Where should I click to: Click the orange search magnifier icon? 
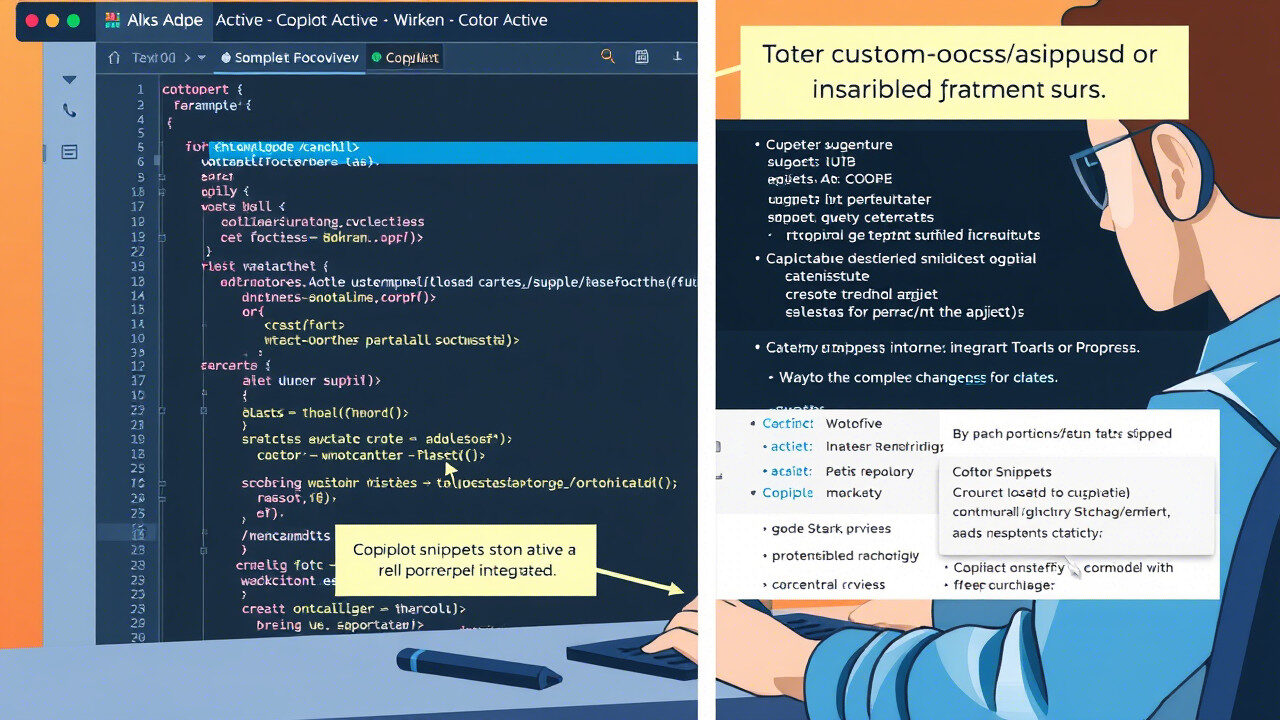click(x=607, y=57)
